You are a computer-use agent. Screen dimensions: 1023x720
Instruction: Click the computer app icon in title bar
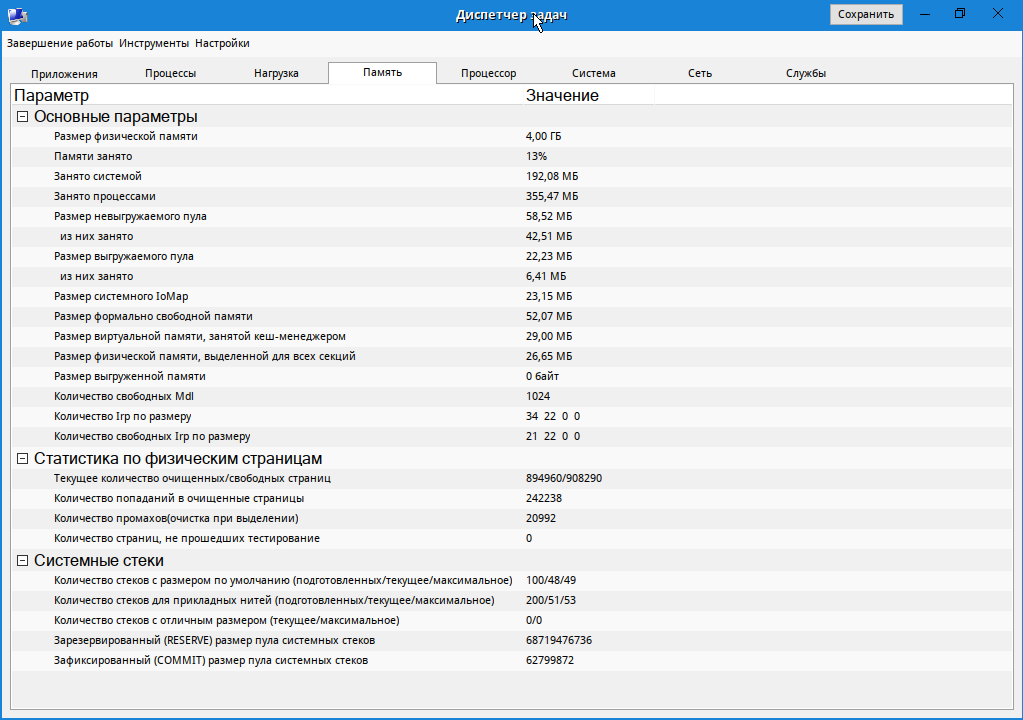click(18, 15)
